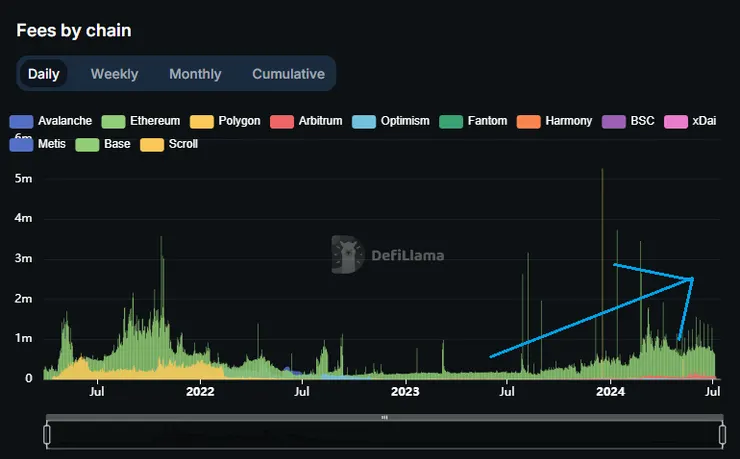Click inside the data zoom range track

pyautogui.click(x=385, y=434)
